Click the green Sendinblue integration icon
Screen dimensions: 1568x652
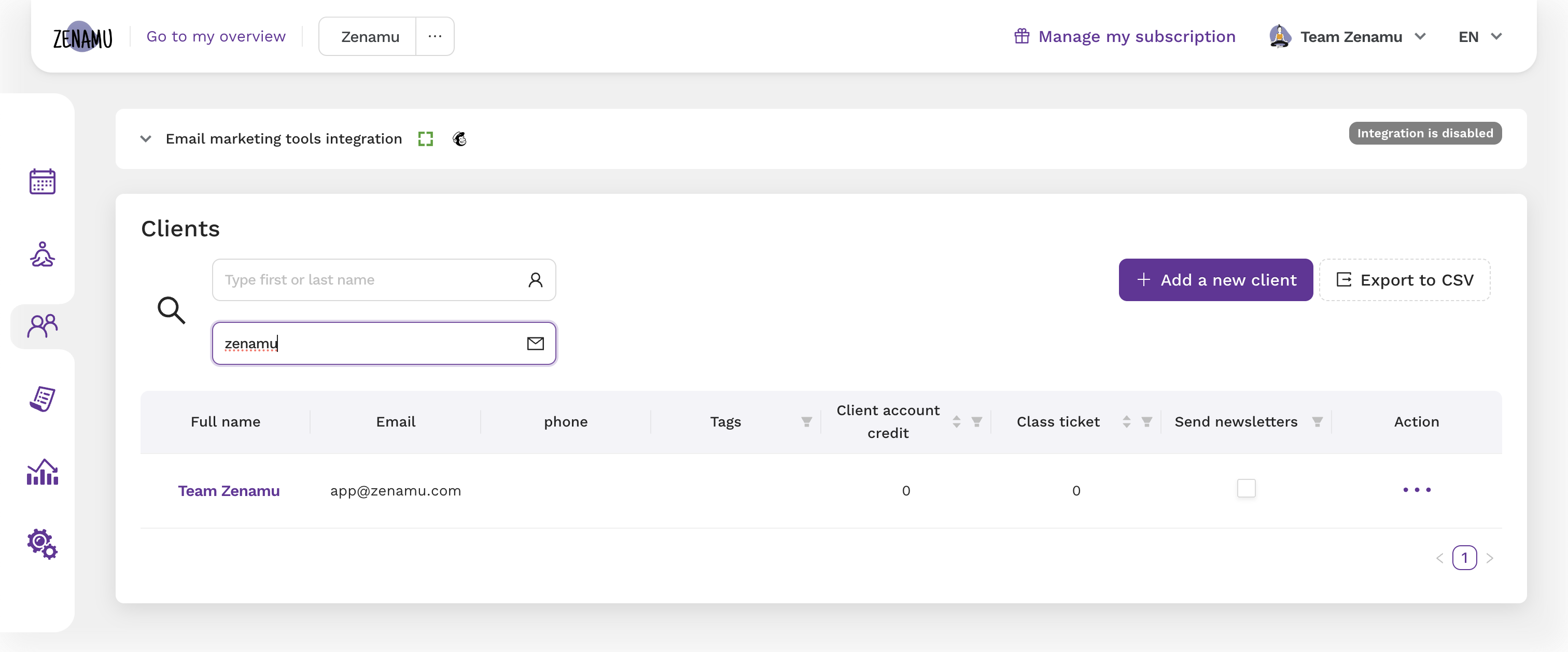[x=426, y=139]
